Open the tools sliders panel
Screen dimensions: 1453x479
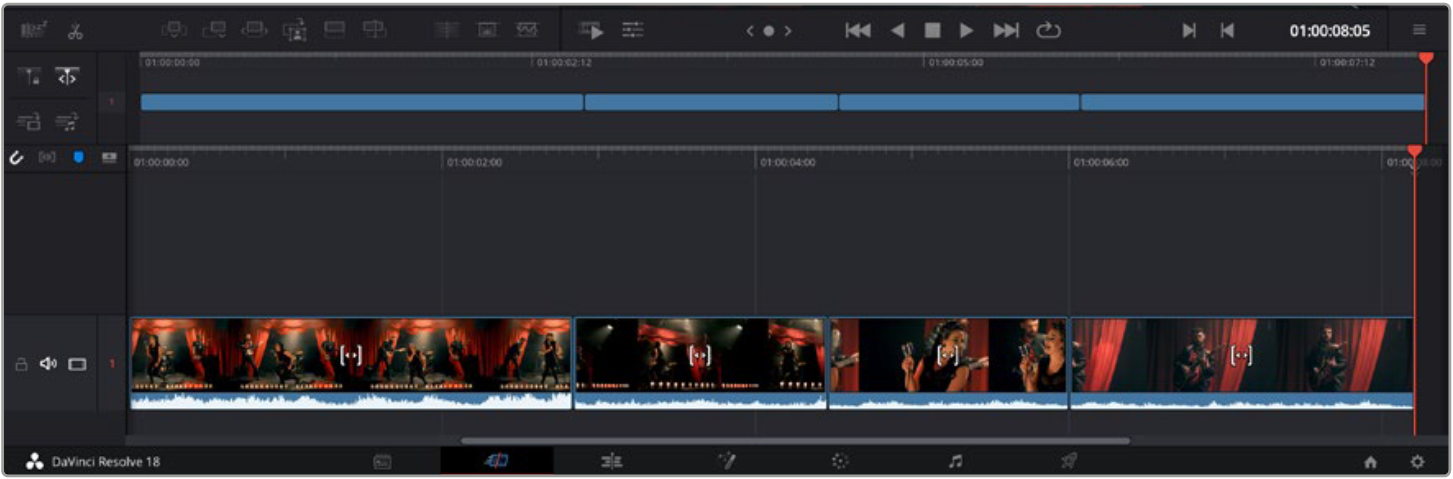coord(633,31)
